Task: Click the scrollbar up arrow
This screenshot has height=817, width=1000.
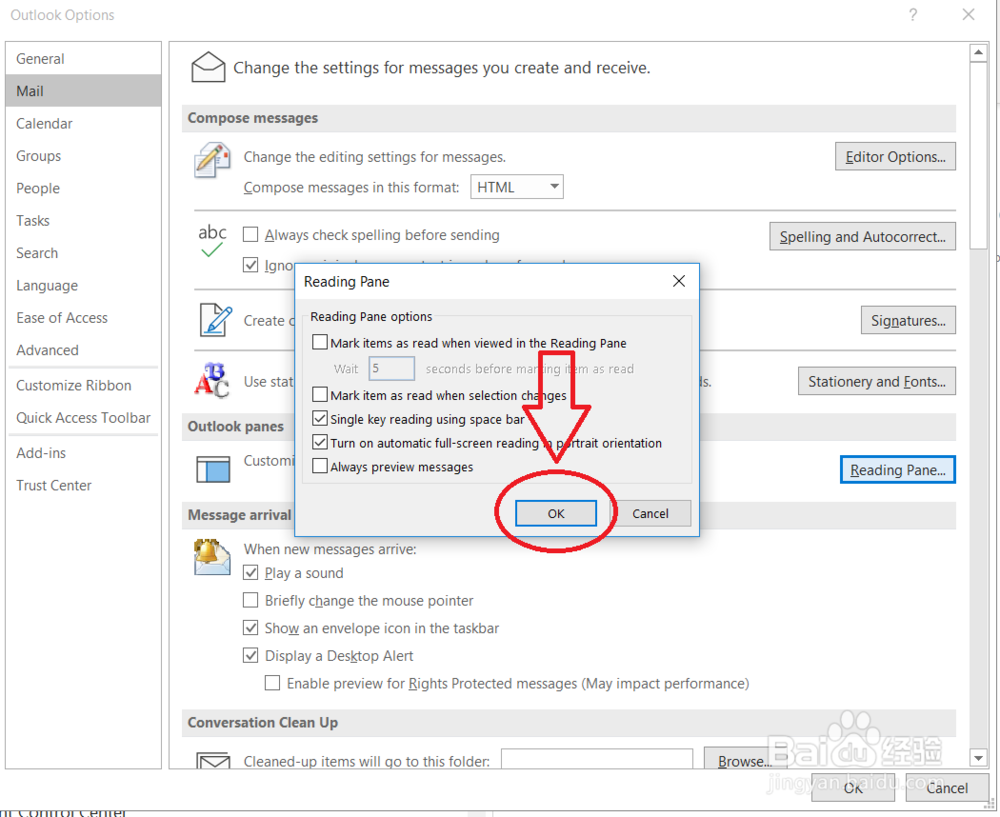Action: click(978, 52)
